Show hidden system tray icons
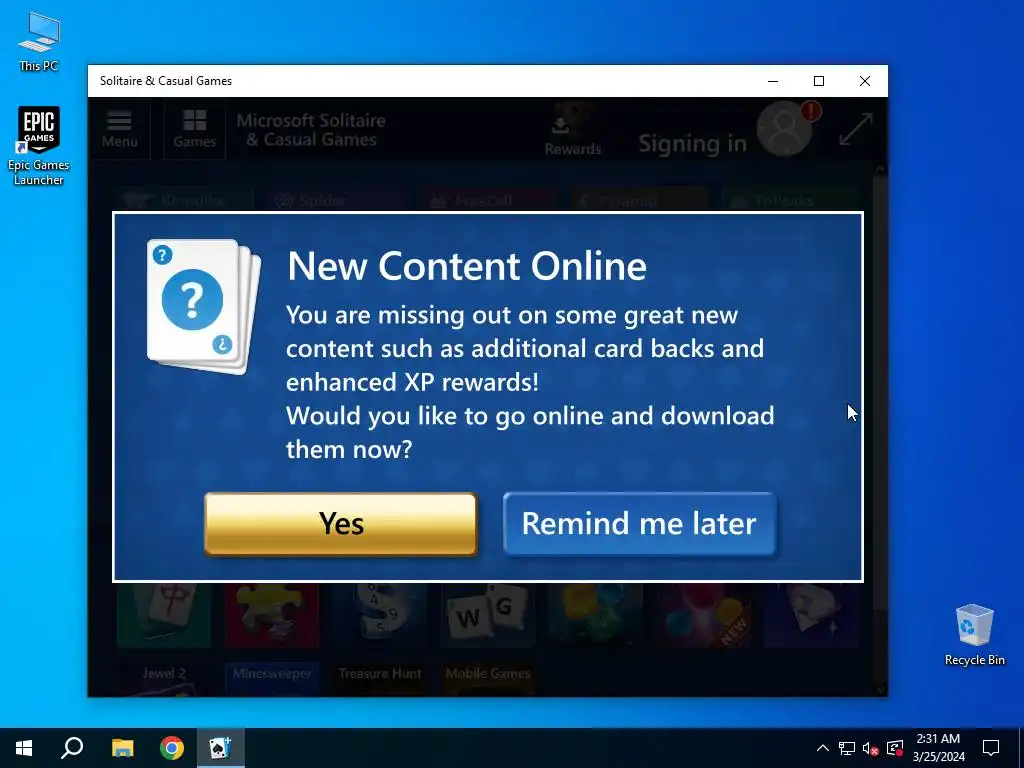The image size is (1024, 768). tap(823, 748)
